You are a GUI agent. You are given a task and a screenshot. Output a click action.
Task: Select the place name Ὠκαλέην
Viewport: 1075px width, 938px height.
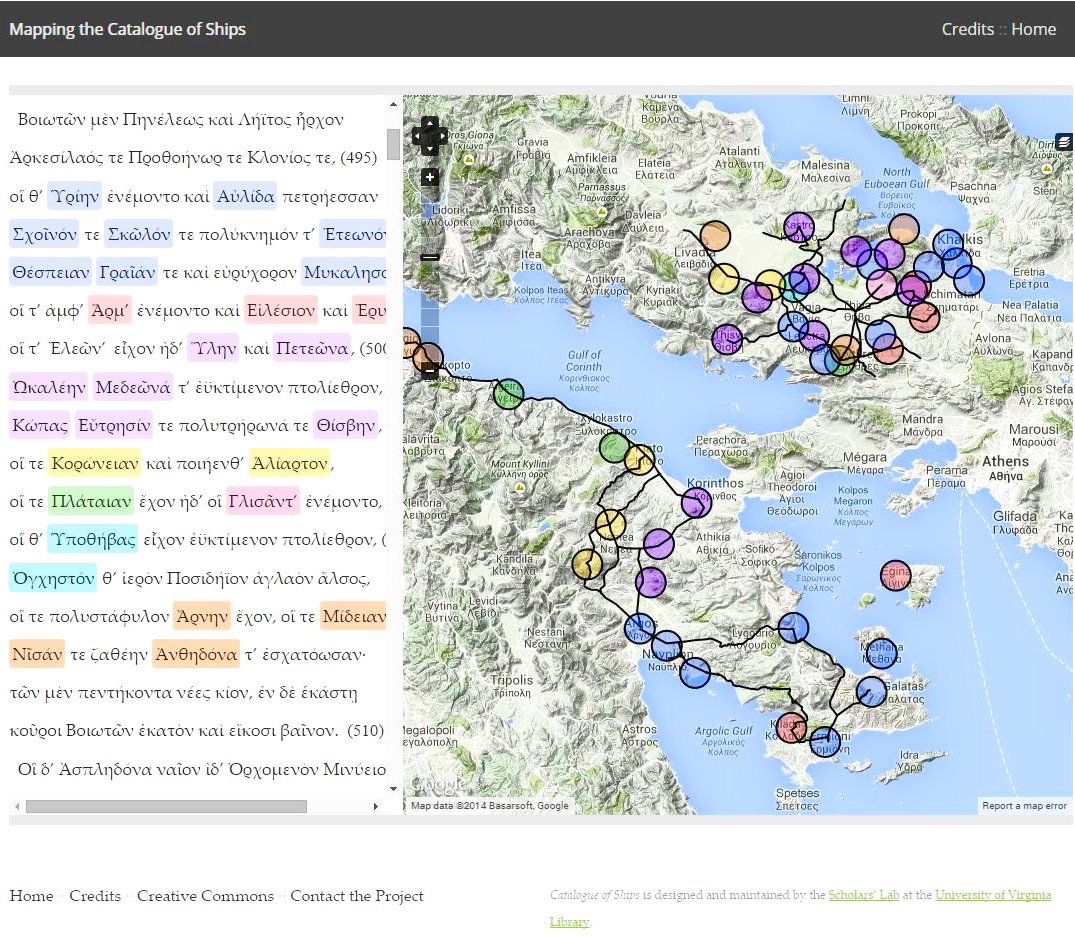[49, 387]
